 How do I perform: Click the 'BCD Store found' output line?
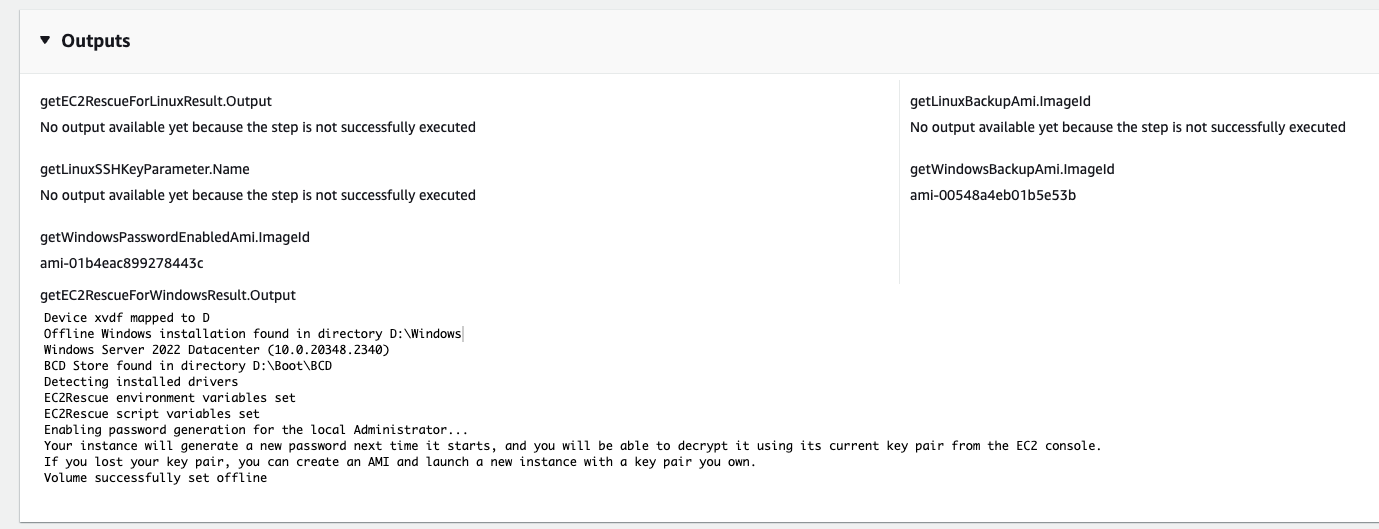click(188, 366)
